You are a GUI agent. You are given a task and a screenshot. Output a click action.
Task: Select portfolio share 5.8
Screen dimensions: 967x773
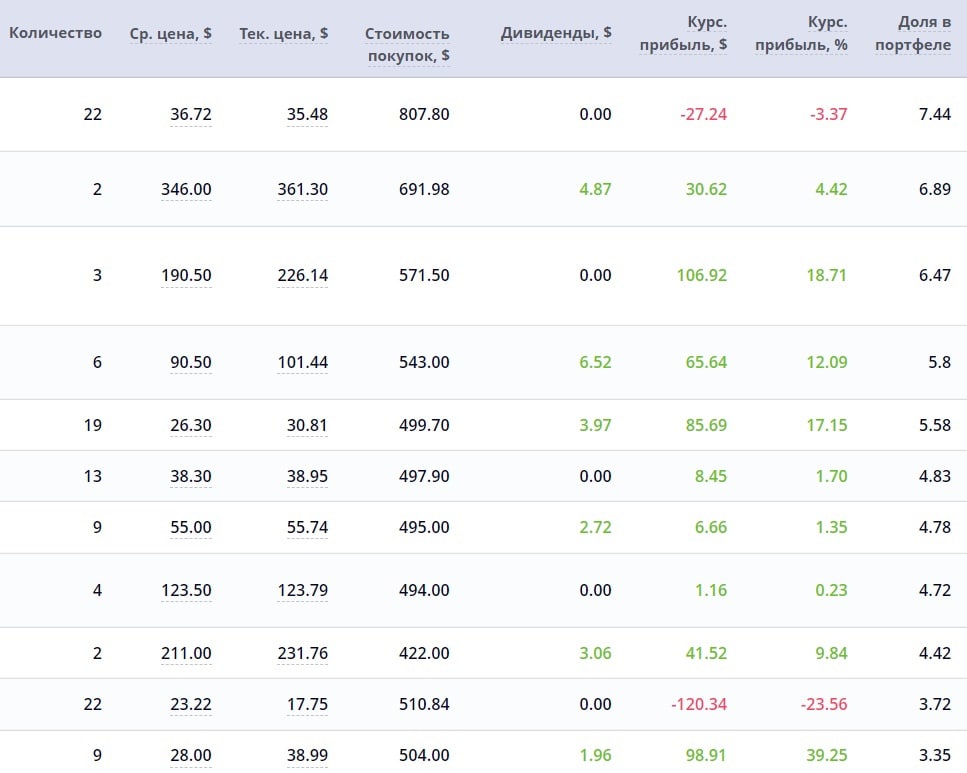click(x=940, y=362)
